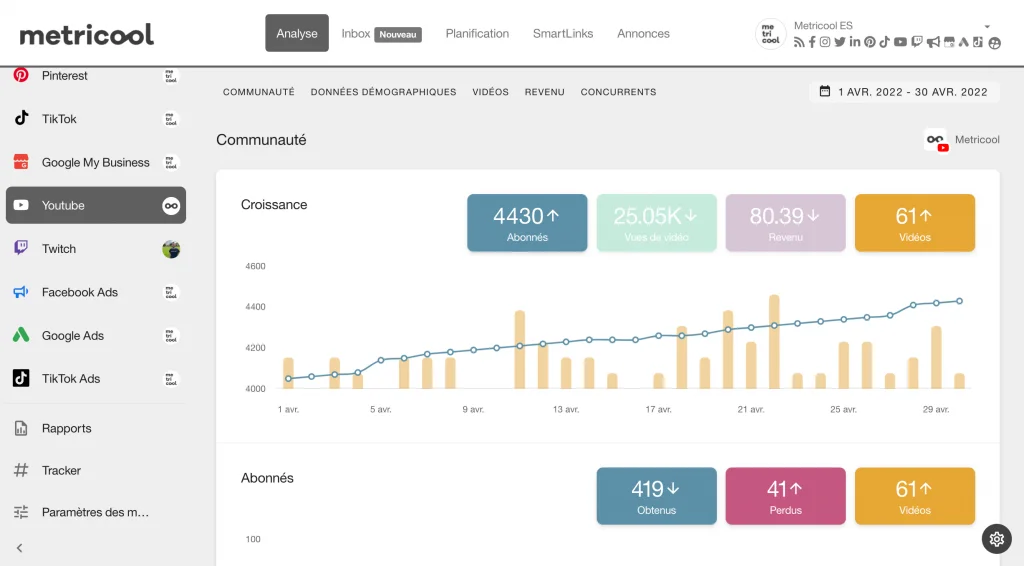The image size is (1024, 566).
Task: Click the last round icon in header row
Action: (995, 43)
